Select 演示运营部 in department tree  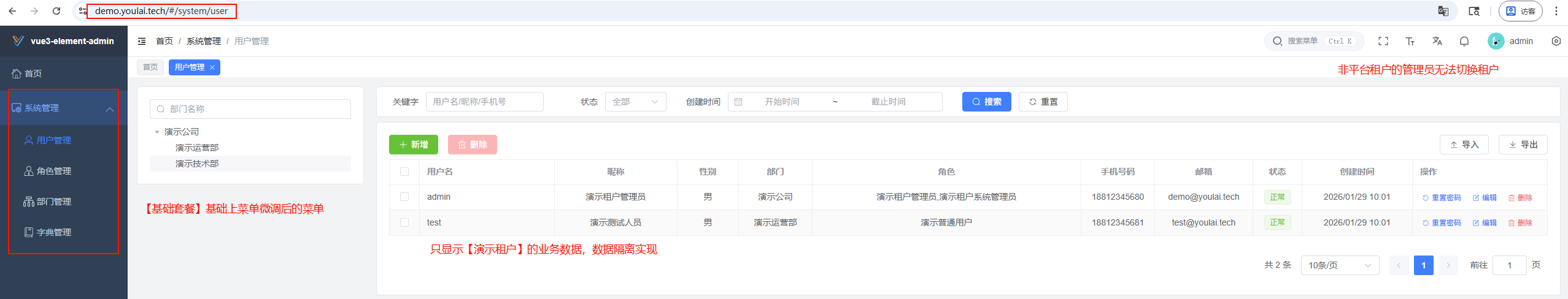pyautogui.click(x=197, y=148)
